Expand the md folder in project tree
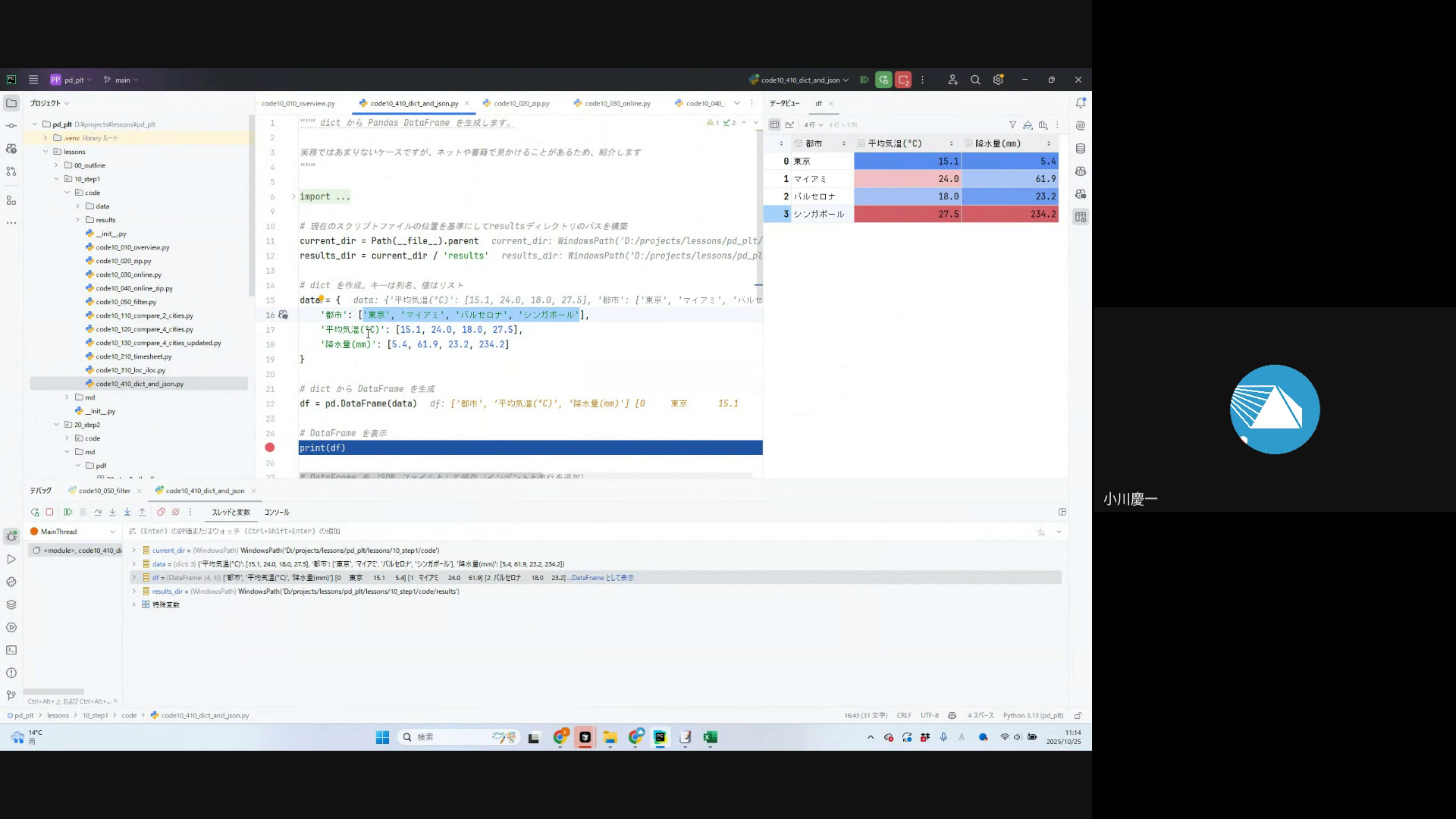Viewport: 1456px width, 819px height. [67, 397]
